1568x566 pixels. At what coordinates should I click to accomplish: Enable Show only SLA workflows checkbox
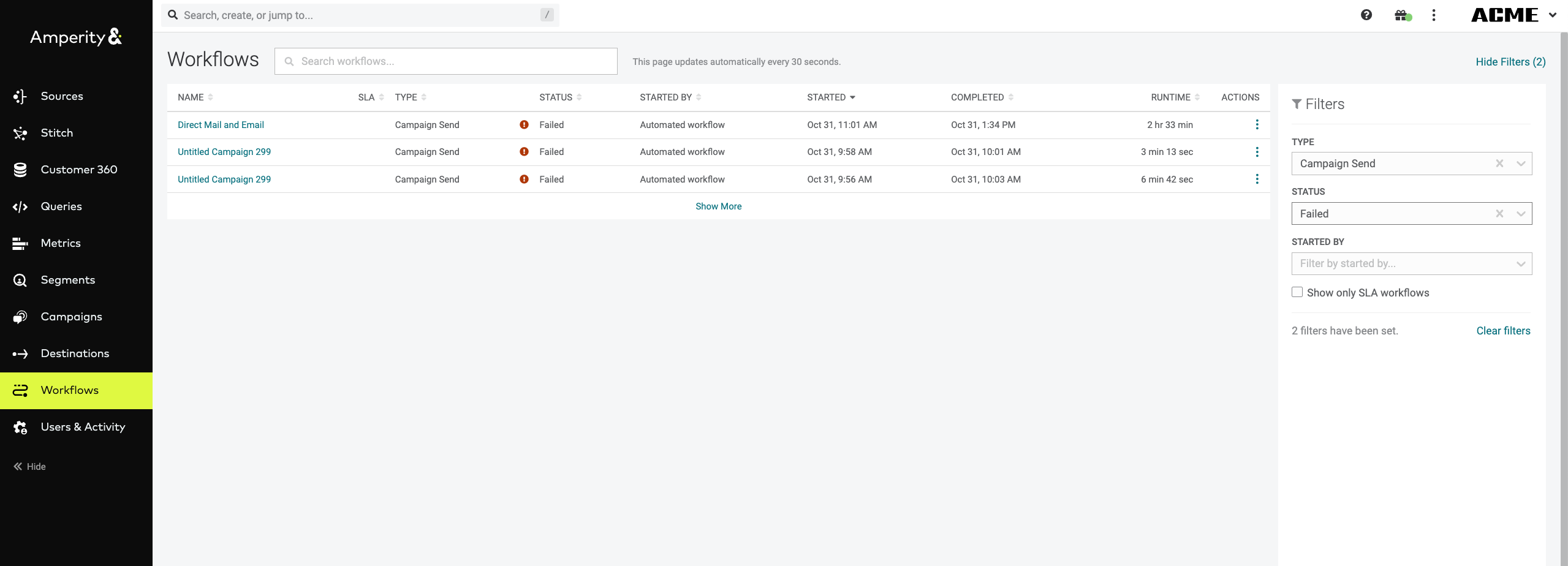pyautogui.click(x=1297, y=292)
